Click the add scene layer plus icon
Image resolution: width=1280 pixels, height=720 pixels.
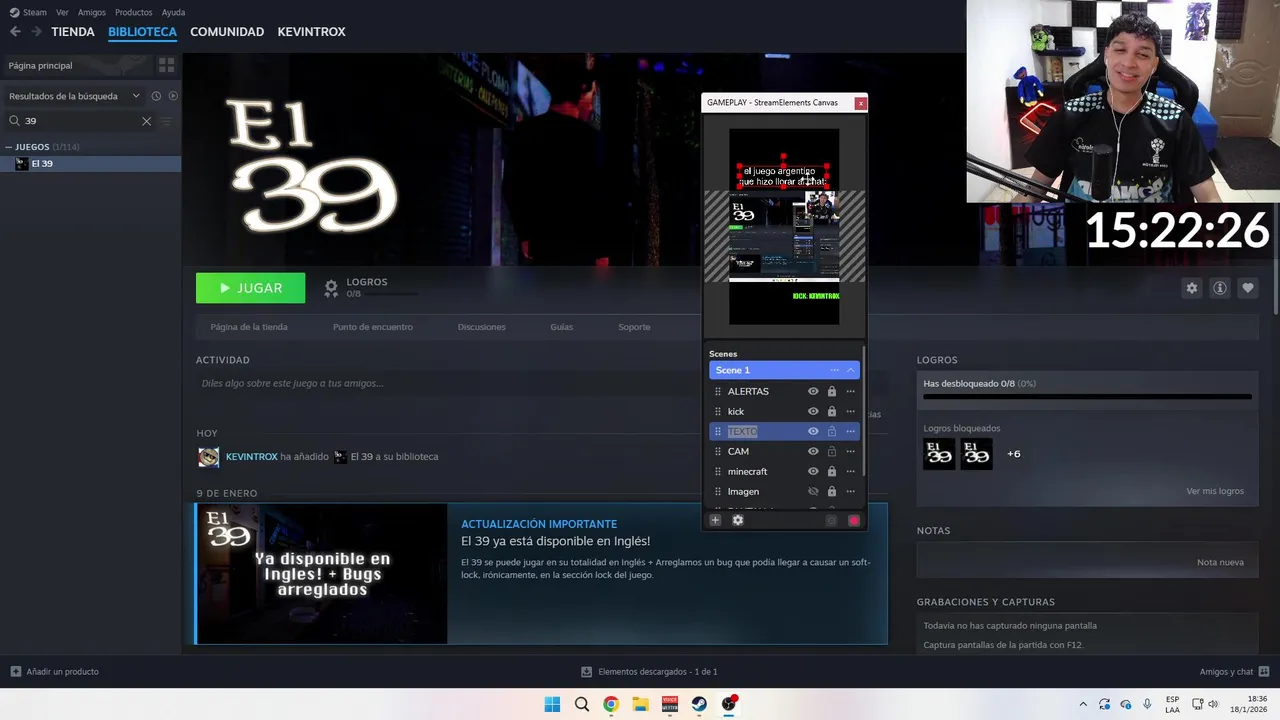(715, 520)
